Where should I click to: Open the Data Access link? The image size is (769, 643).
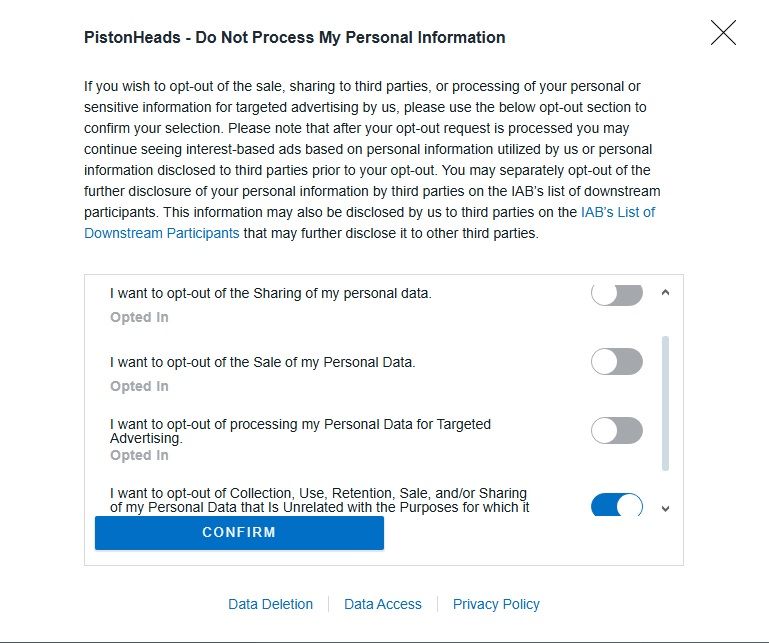pyautogui.click(x=383, y=604)
